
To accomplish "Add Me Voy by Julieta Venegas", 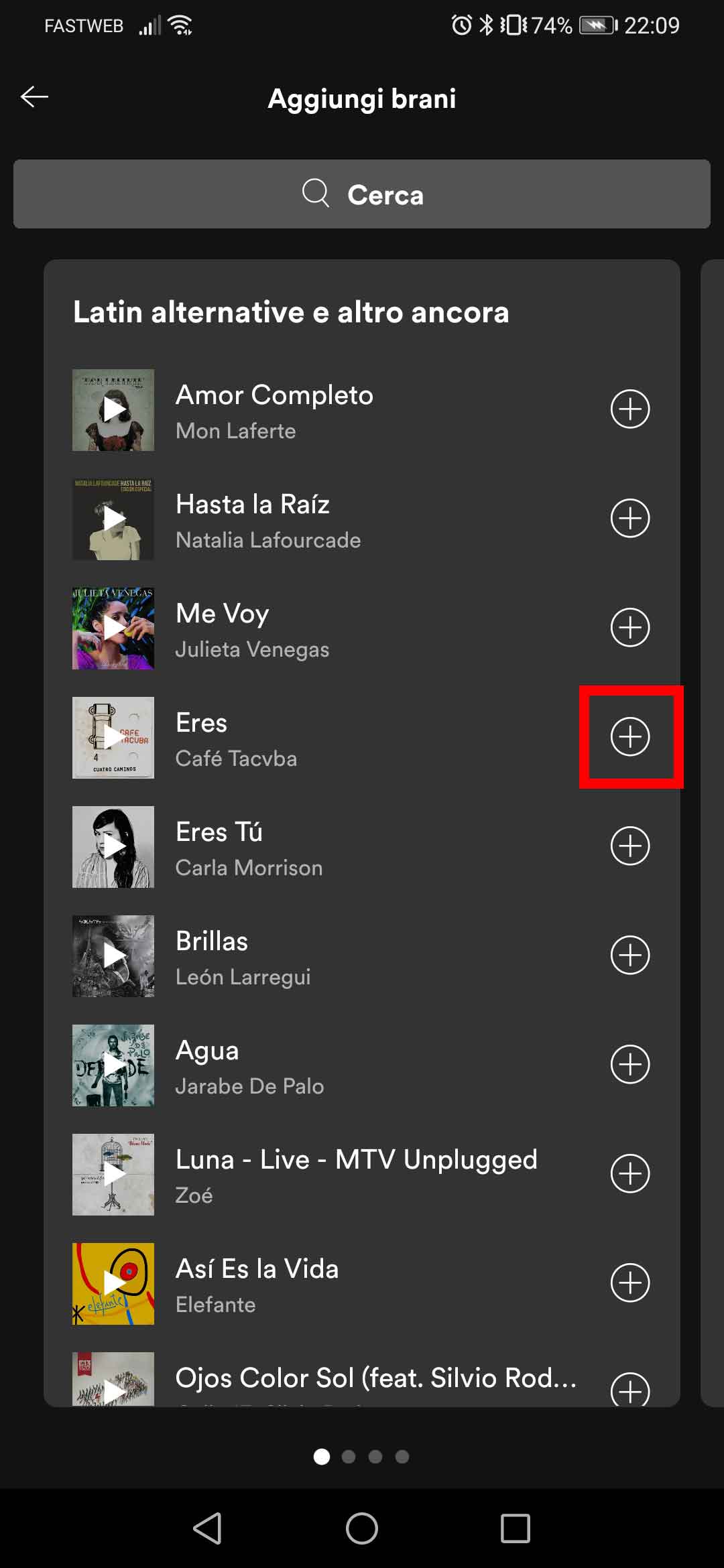I will click(x=630, y=627).
